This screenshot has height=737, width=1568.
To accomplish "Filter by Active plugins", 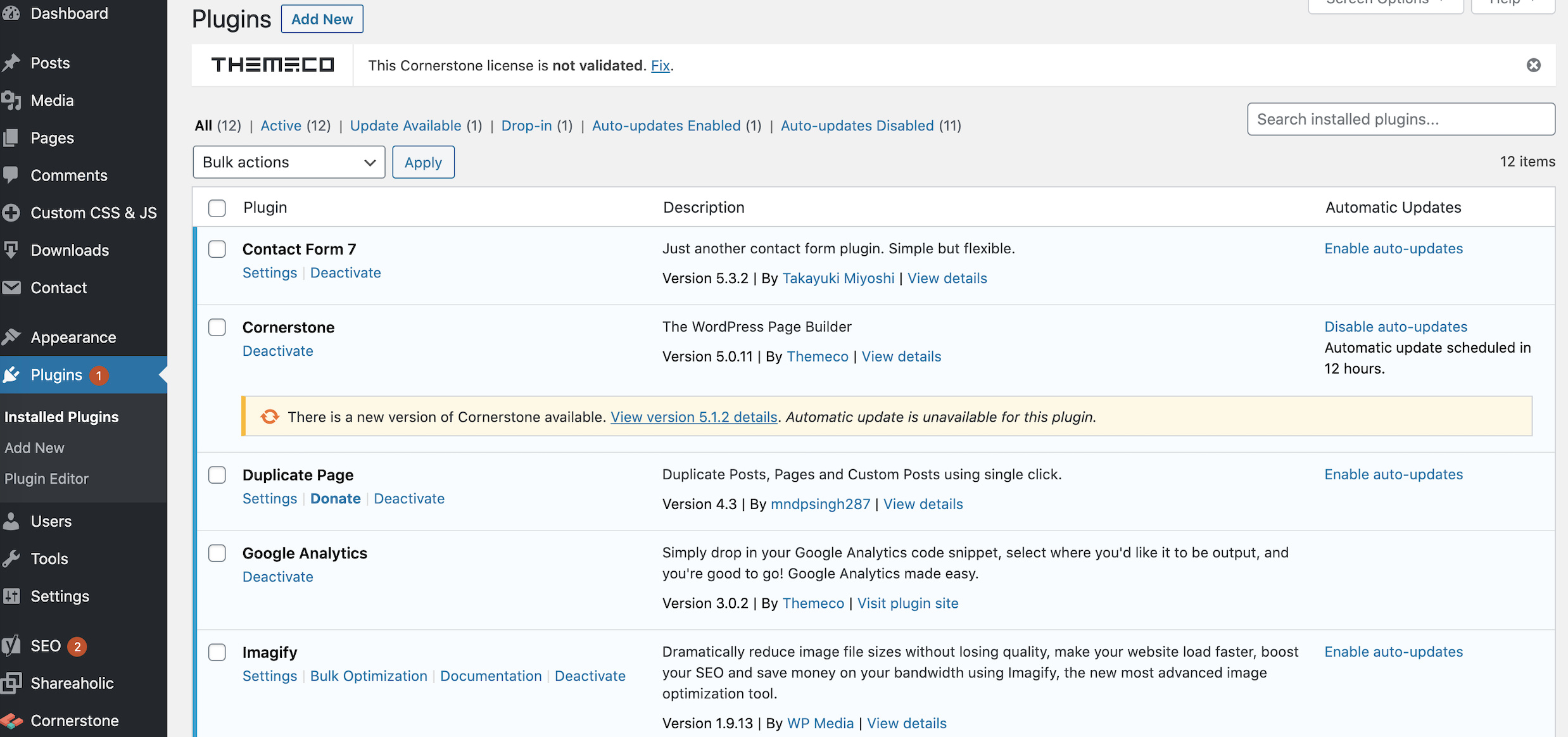I will pyautogui.click(x=281, y=125).
